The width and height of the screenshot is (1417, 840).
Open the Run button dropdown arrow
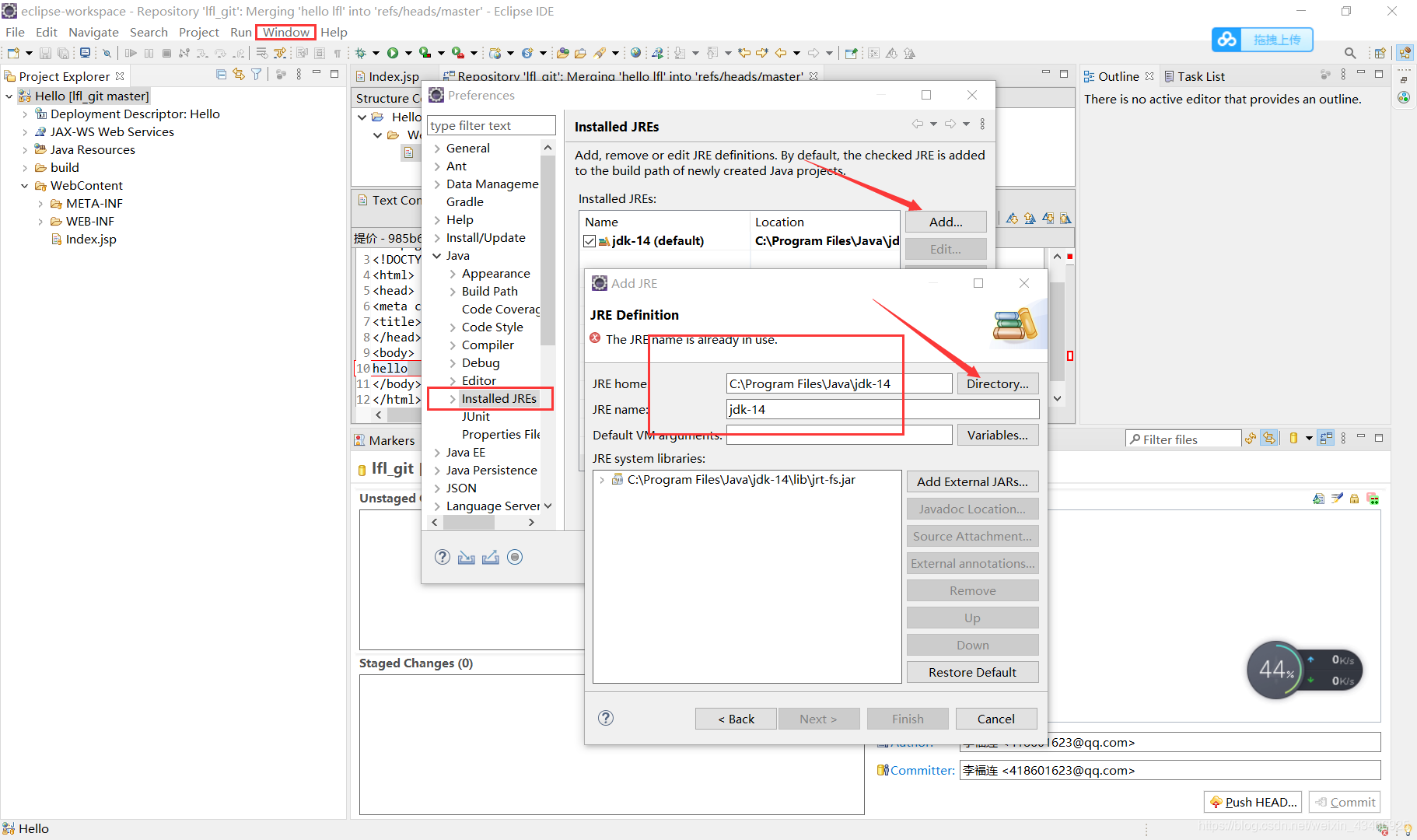point(408,53)
